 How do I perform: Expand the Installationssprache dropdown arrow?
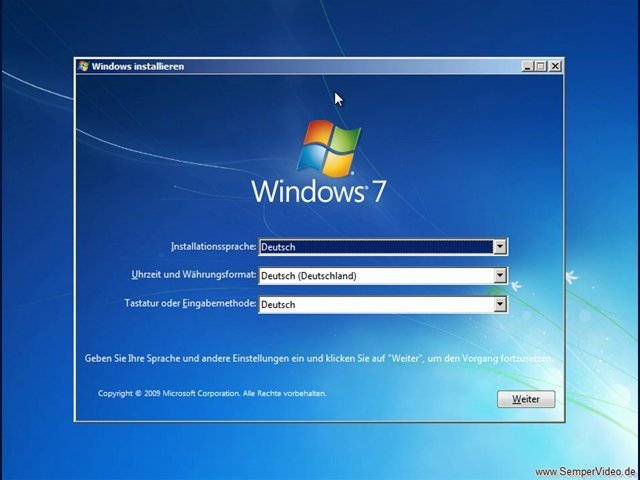click(x=500, y=247)
